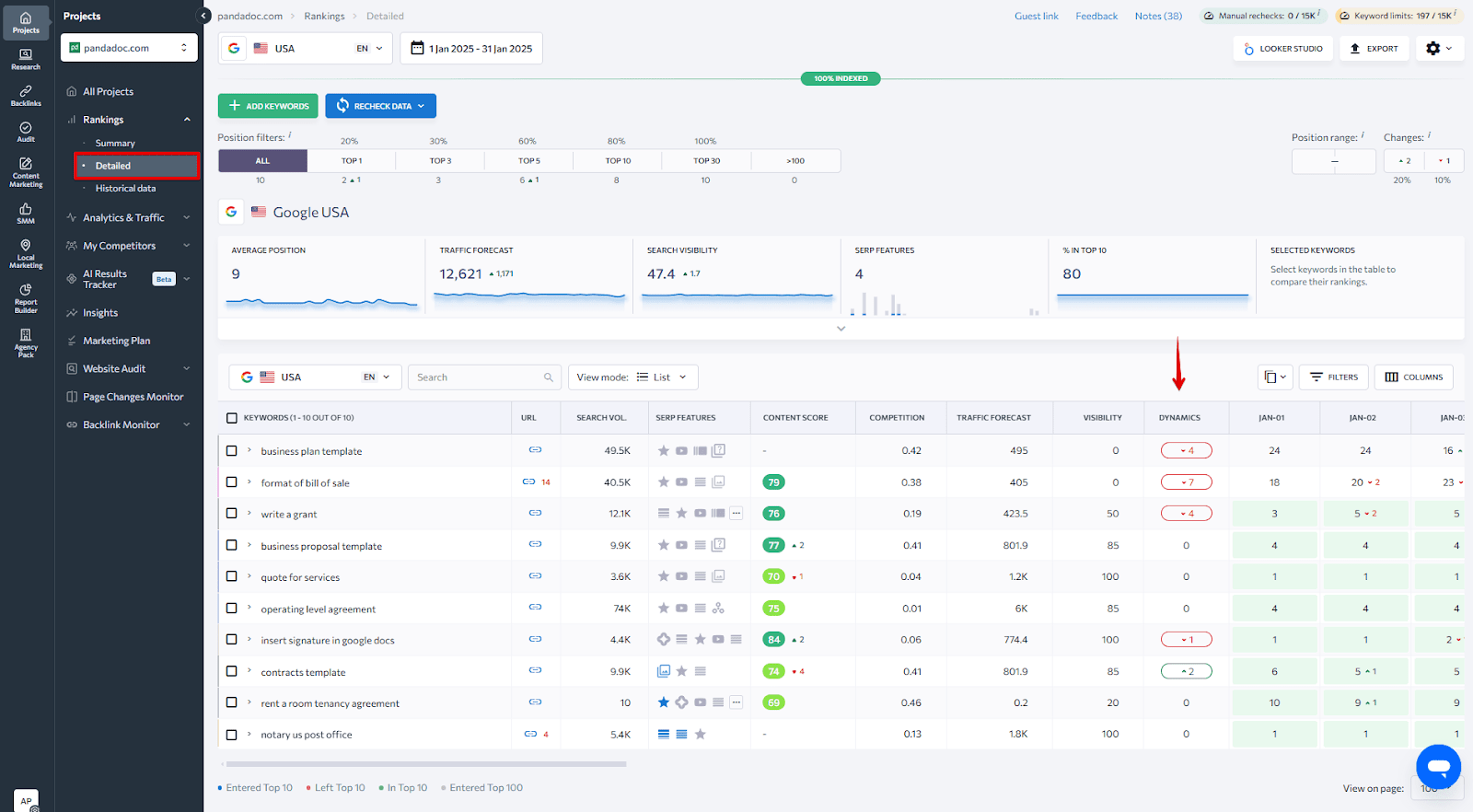Image resolution: width=1473 pixels, height=812 pixels.
Task: Open Looker Studio integration
Action: (1282, 48)
